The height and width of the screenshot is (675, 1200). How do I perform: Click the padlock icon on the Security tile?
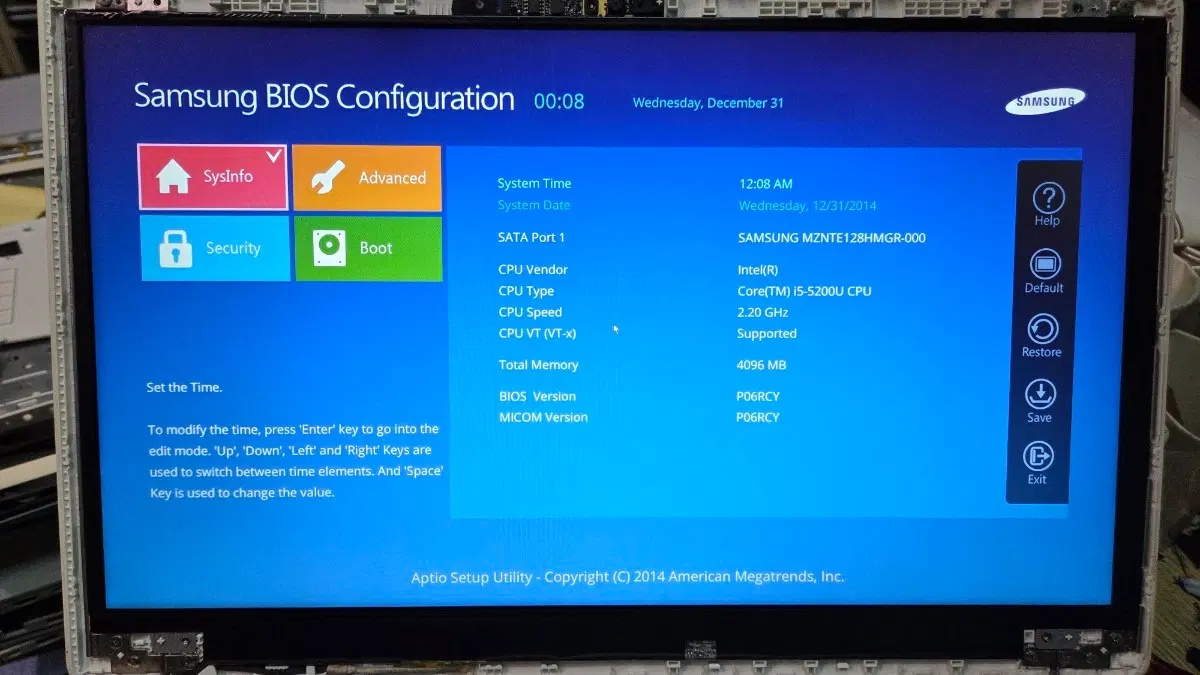[x=175, y=249]
